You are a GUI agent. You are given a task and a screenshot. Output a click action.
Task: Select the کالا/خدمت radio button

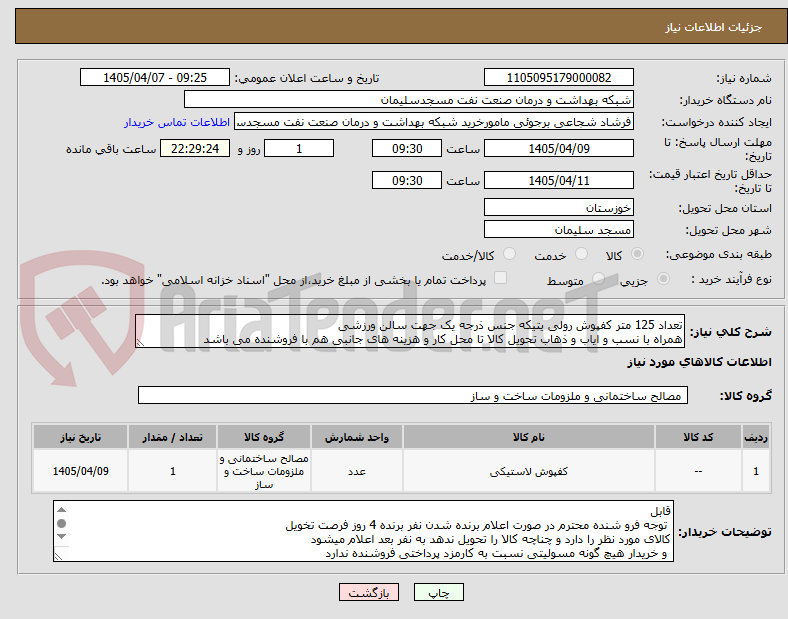coord(510,254)
